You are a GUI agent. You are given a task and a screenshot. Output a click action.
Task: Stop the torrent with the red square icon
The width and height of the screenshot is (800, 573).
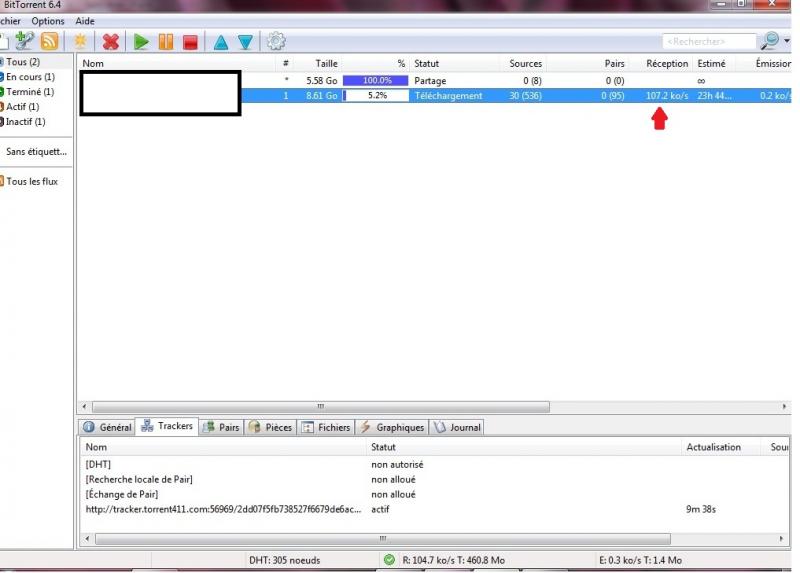[x=190, y=41]
